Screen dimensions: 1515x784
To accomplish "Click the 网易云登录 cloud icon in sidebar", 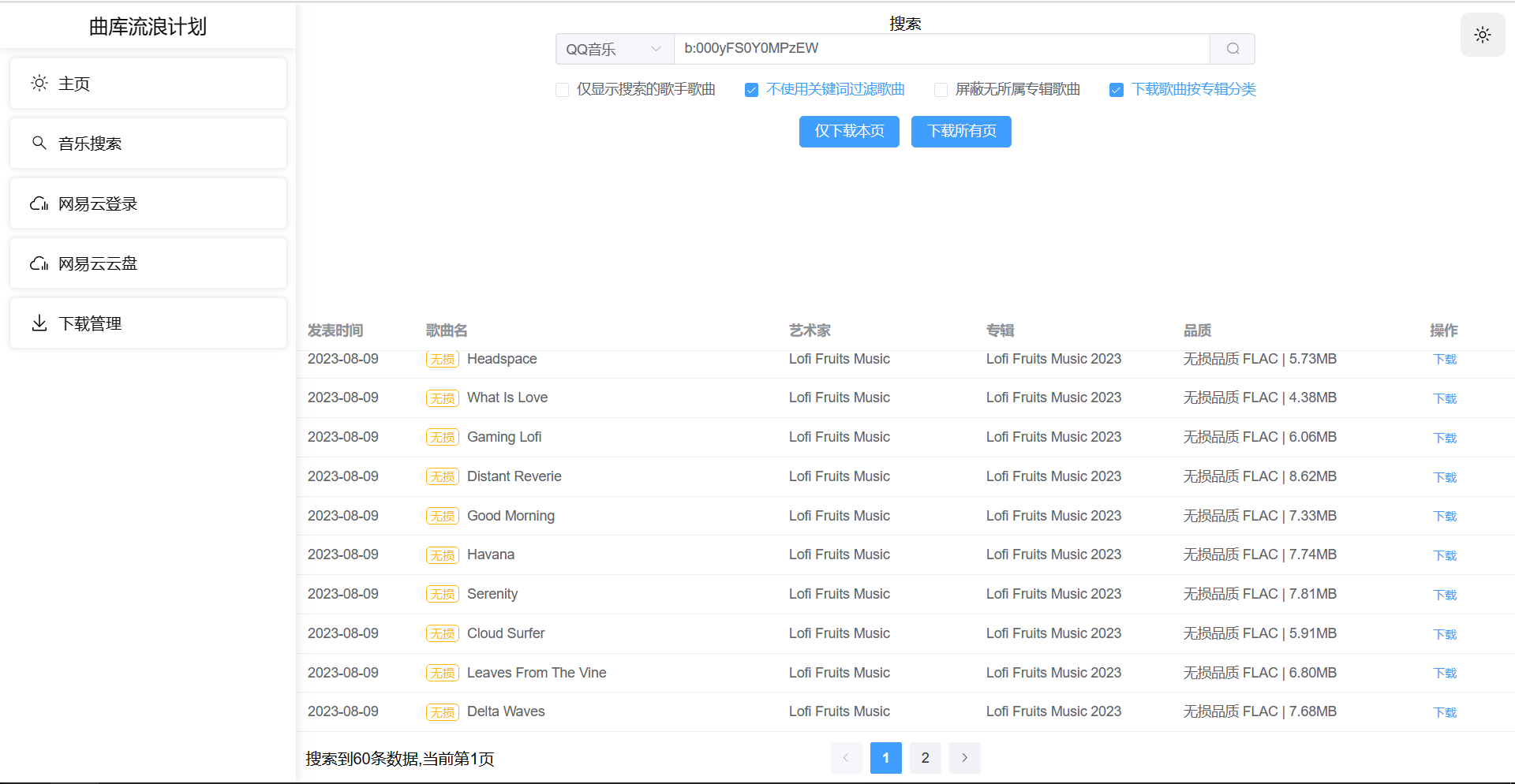I will [x=39, y=203].
